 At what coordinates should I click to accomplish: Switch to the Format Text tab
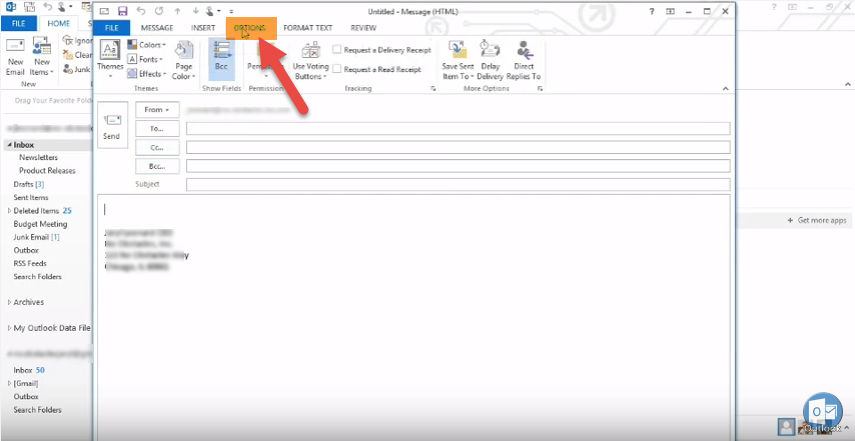308,28
